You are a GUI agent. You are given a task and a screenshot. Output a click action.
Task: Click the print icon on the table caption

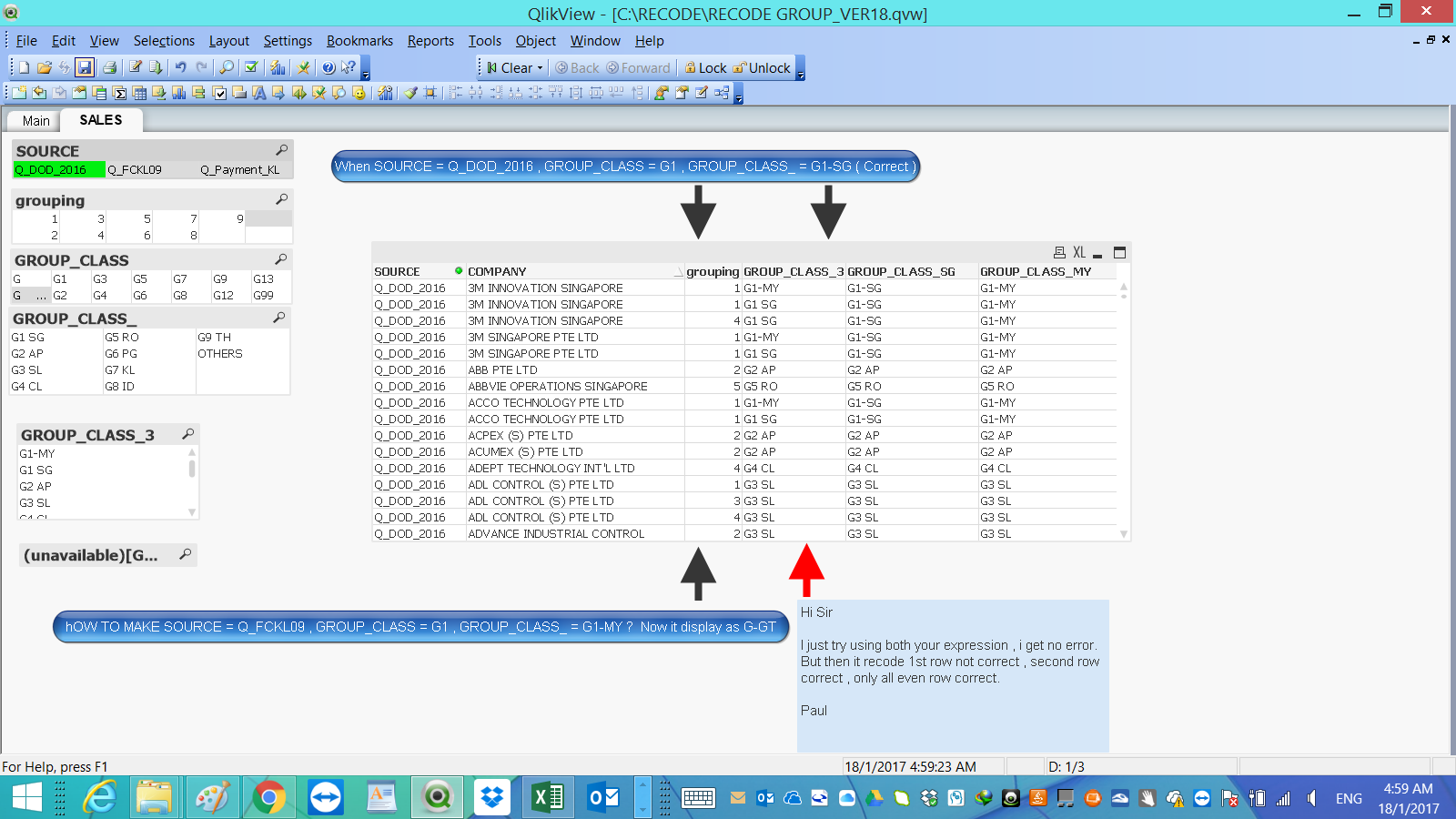(x=1059, y=253)
